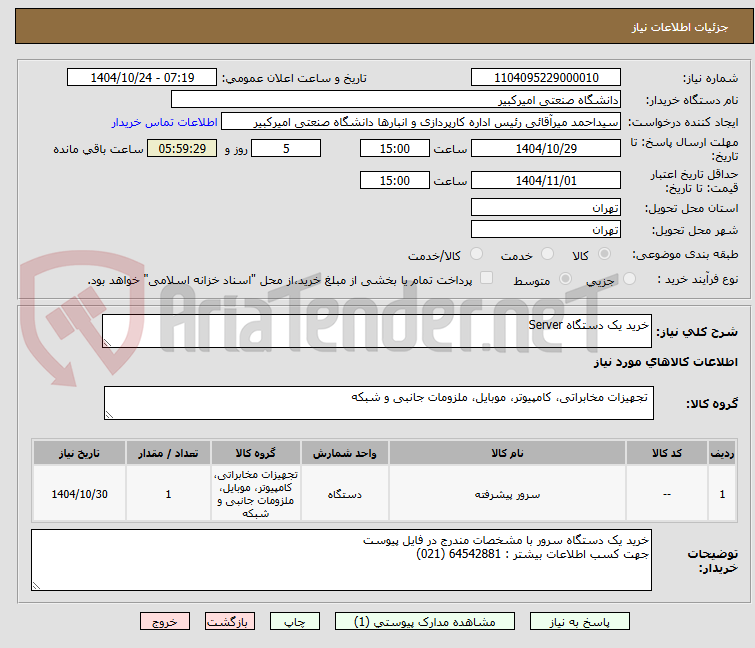
Task: Click the product group cell in table row
Action: [x=255, y=494]
